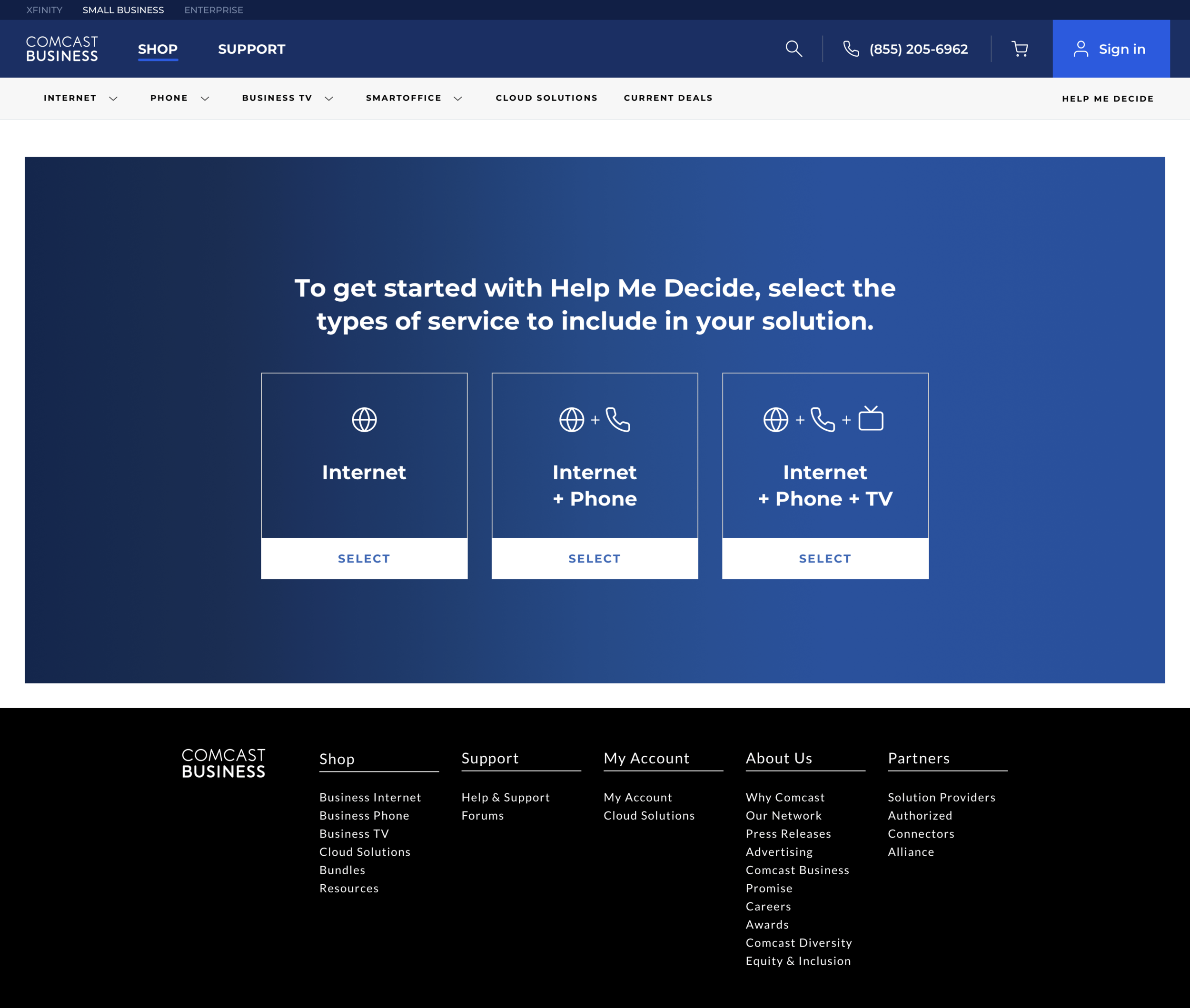
Task: Open Help Me Decide link
Action: click(x=1107, y=99)
